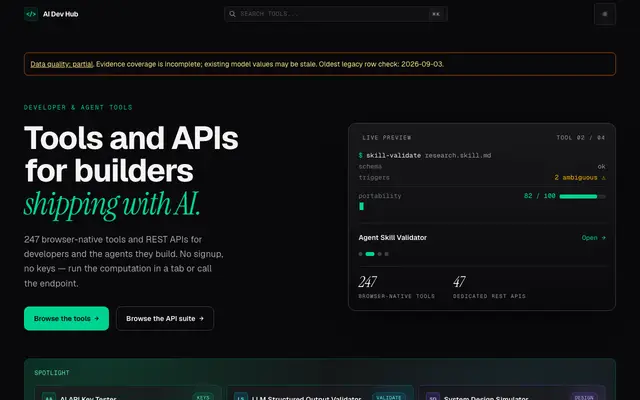
Task: Follow the "Open →" link for Agent Skill Validator
Action: pos(593,238)
